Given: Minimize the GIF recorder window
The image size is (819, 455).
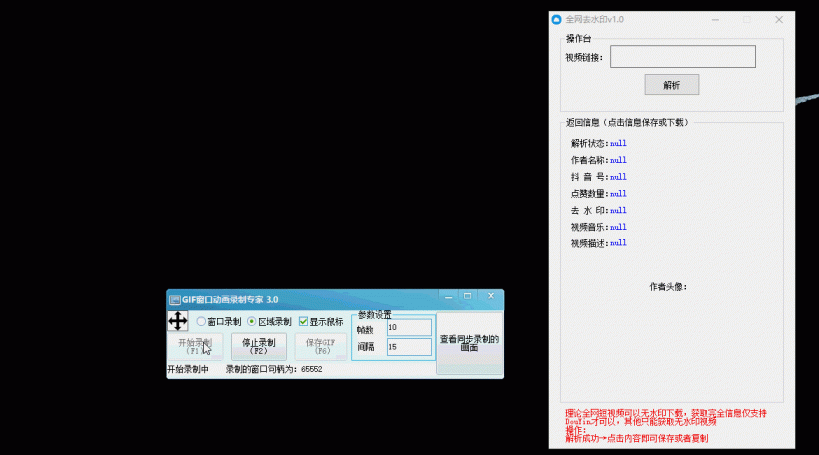Looking at the screenshot, I should (448, 296).
